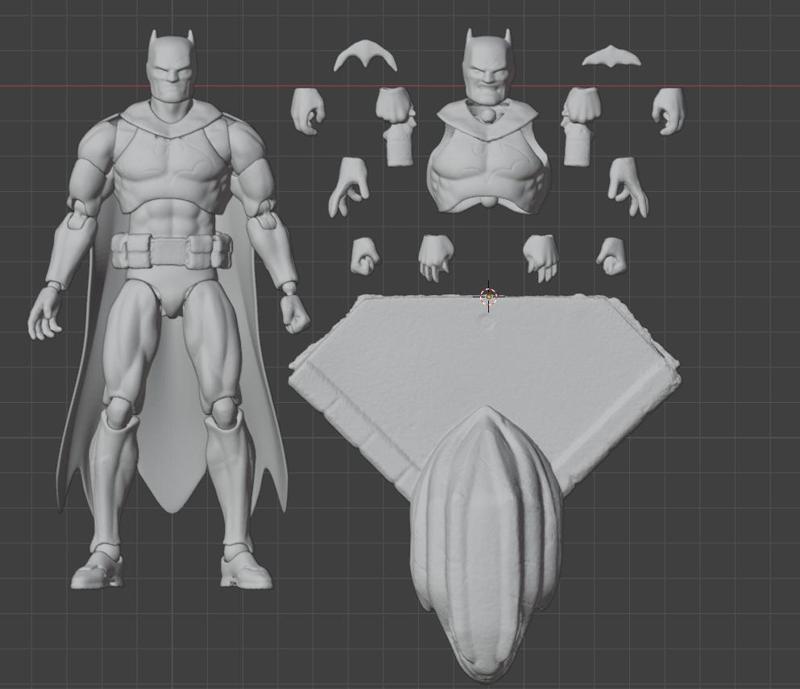This screenshot has width=800, height=689.
Task: Select the ribbed pod-shaped object below the base
Action: tap(486, 546)
